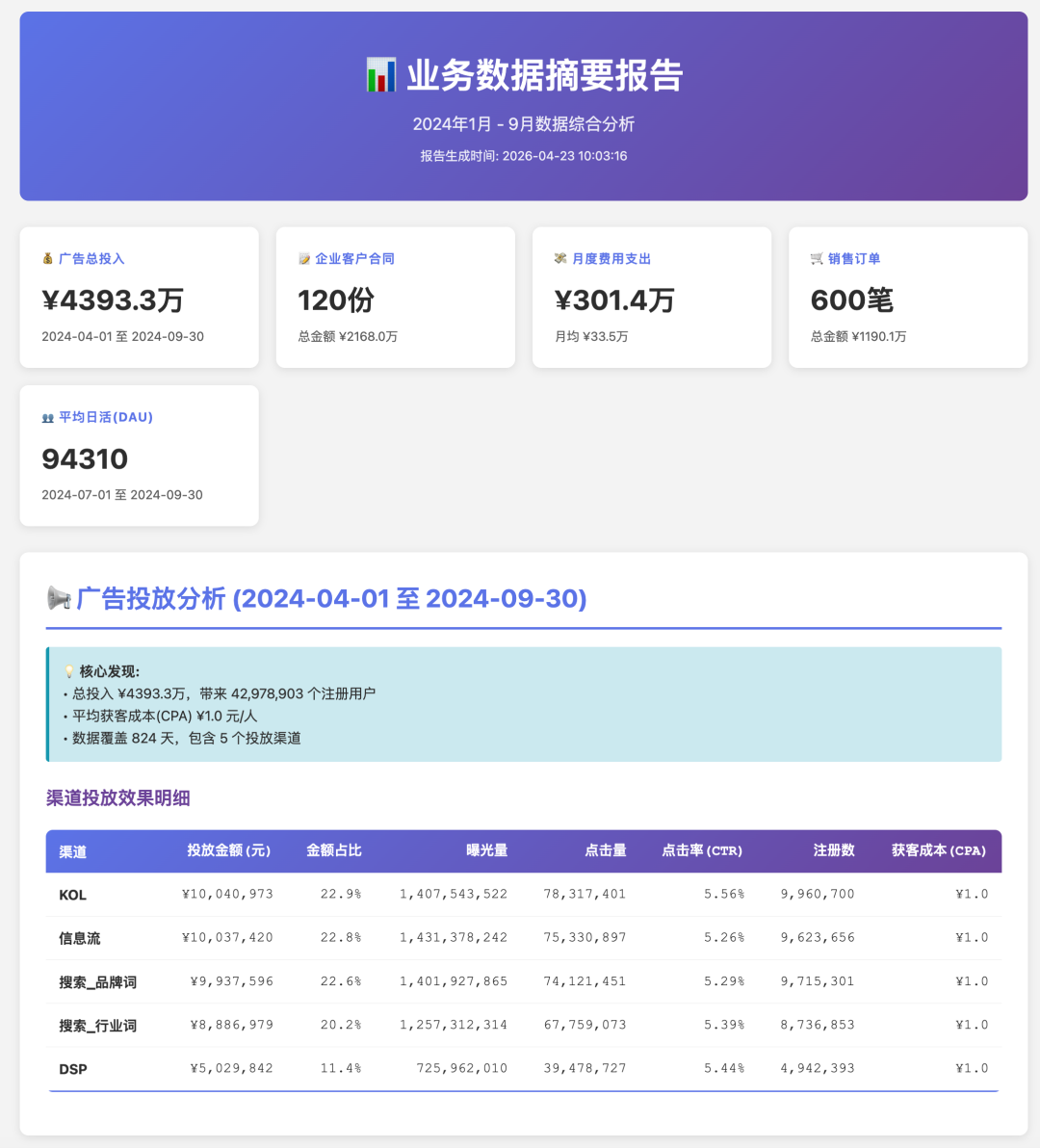Click the lightbulb icon beside 核心发现

pyautogui.click(x=68, y=672)
